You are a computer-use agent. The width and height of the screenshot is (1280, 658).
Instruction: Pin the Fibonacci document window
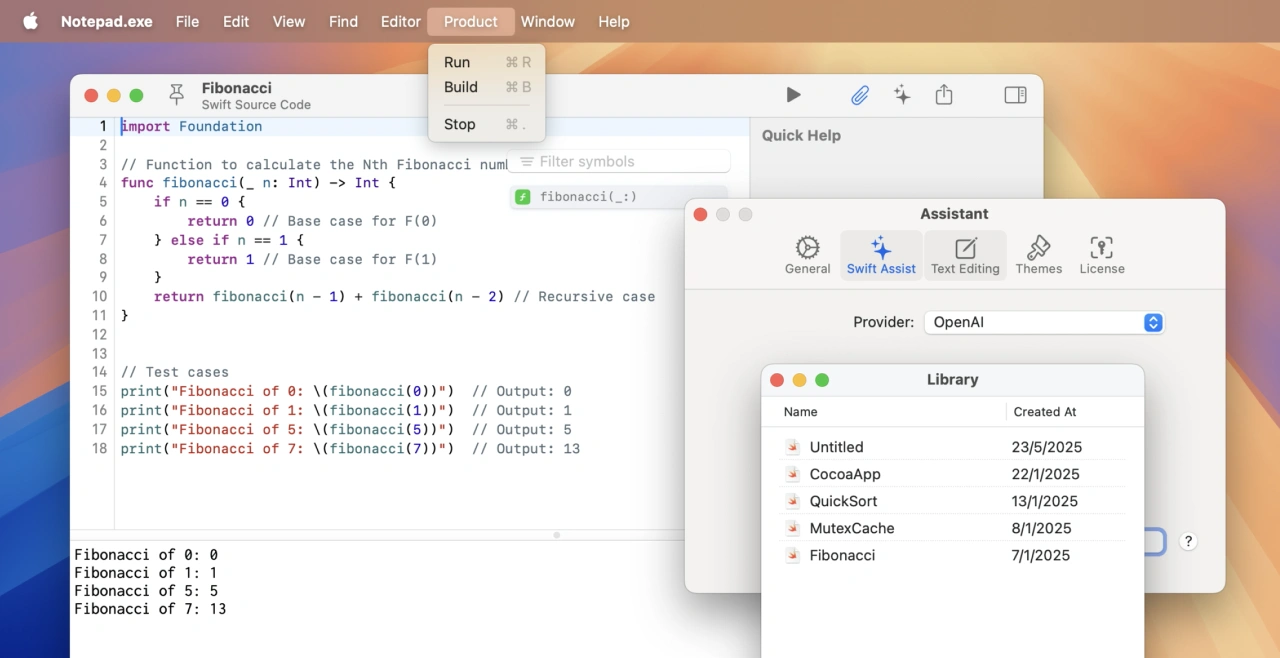coord(177,95)
